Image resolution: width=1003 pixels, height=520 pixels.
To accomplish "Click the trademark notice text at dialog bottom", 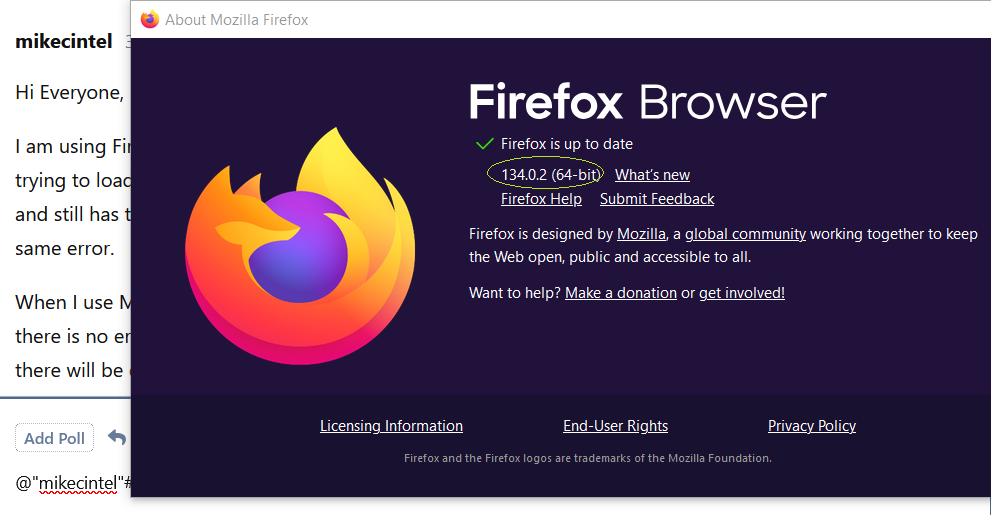I will click(588, 458).
